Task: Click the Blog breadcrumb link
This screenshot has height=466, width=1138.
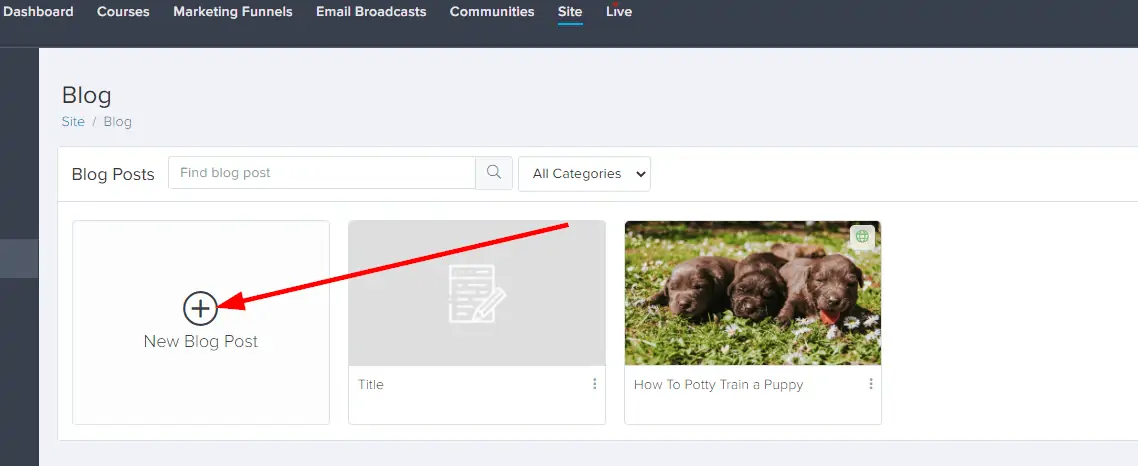Action: [x=118, y=121]
